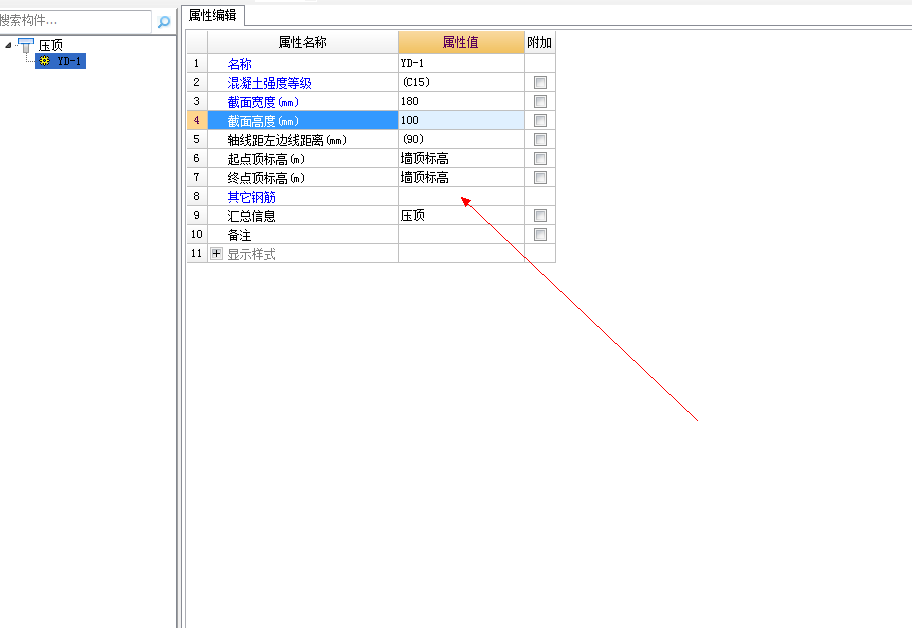Click row number 8 header
Screen dimensions: 912x628
click(x=197, y=197)
